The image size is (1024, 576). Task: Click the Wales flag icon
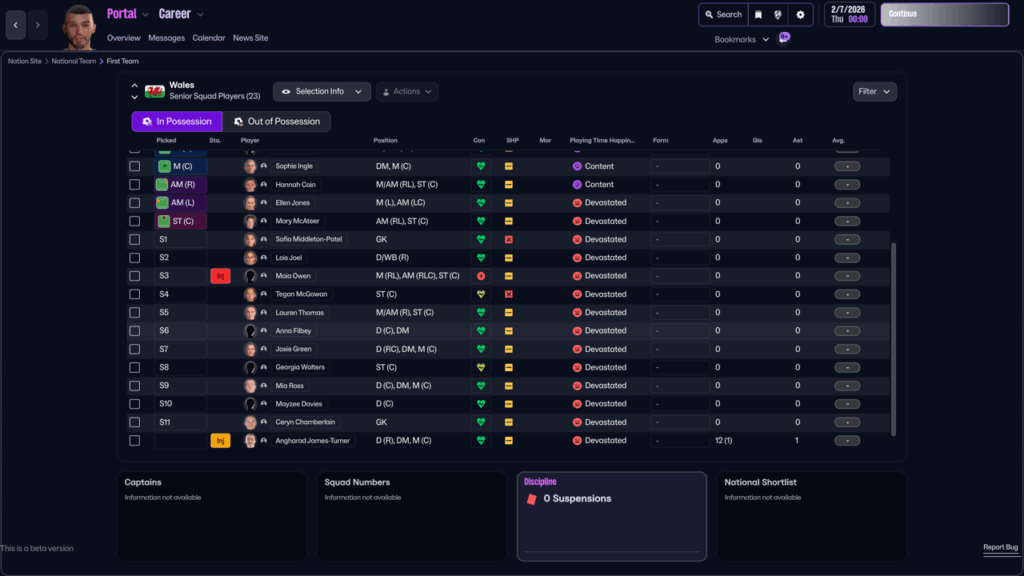coord(155,91)
